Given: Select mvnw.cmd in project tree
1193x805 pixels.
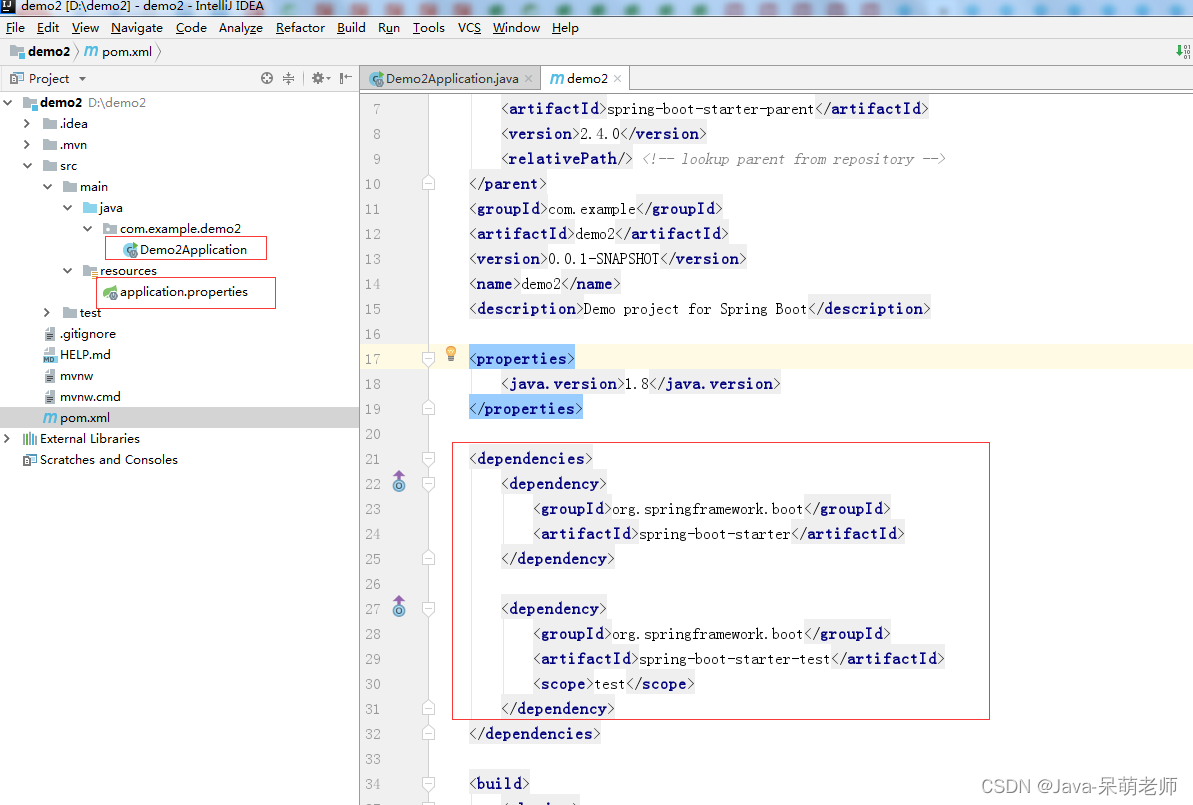Looking at the screenshot, I should [x=90, y=396].
